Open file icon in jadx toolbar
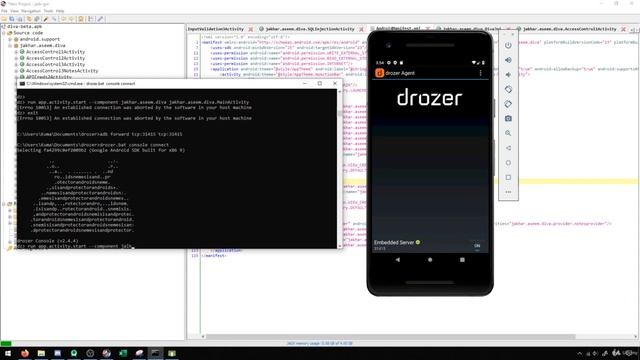The height and width of the screenshot is (360, 640). [x=4, y=19]
